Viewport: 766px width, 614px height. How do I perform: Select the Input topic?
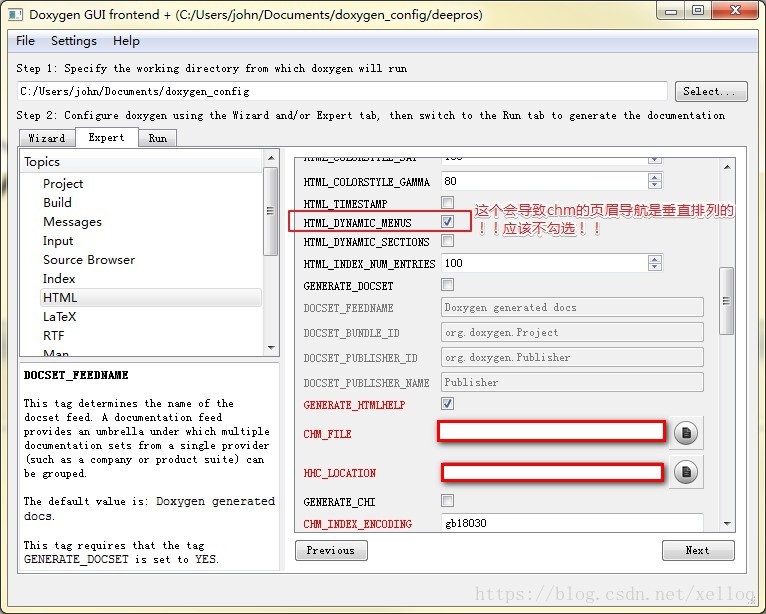pyautogui.click(x=58, y=241)
